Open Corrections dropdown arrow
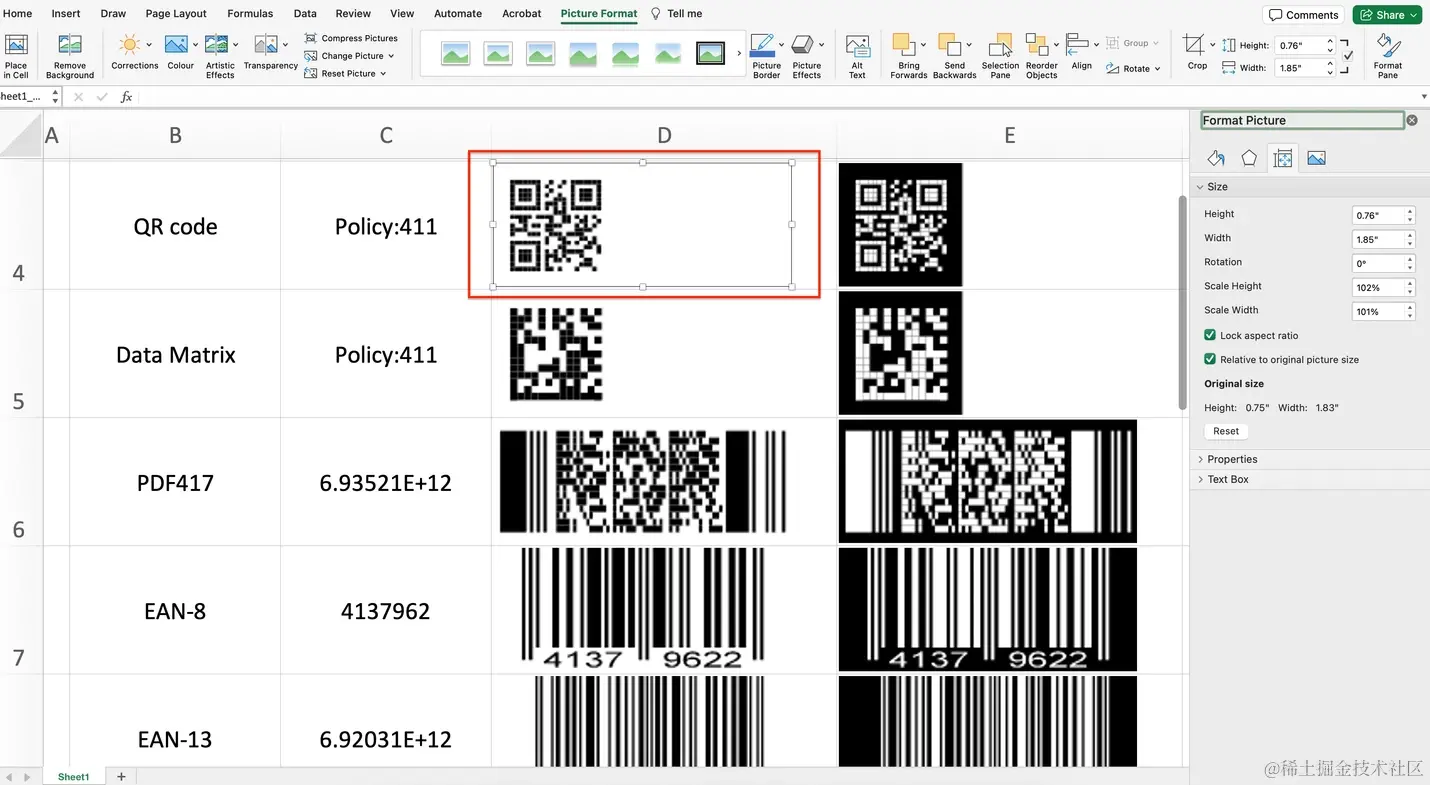1430x785 pixels. [x=149, y=44]
